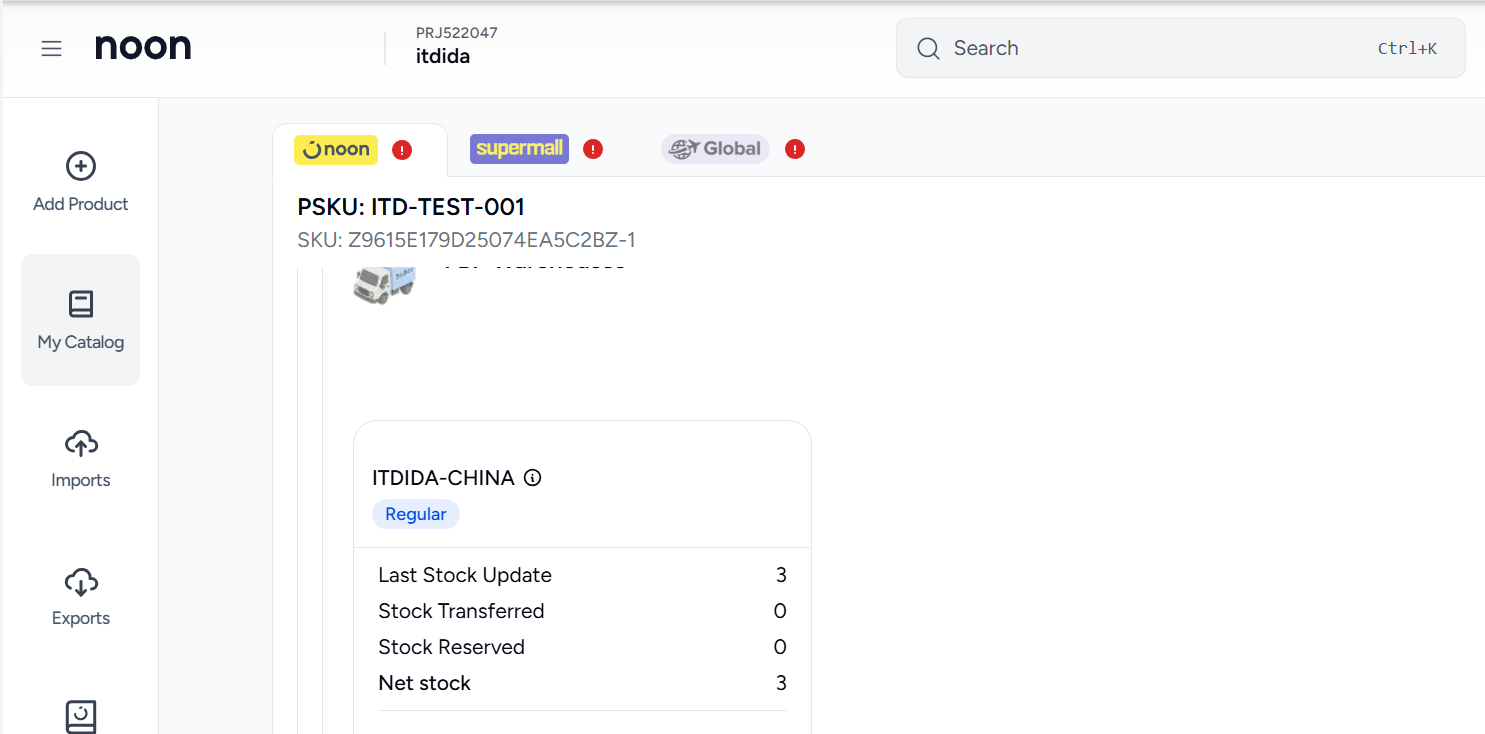Click the delivery truck warehouse image

384,284
